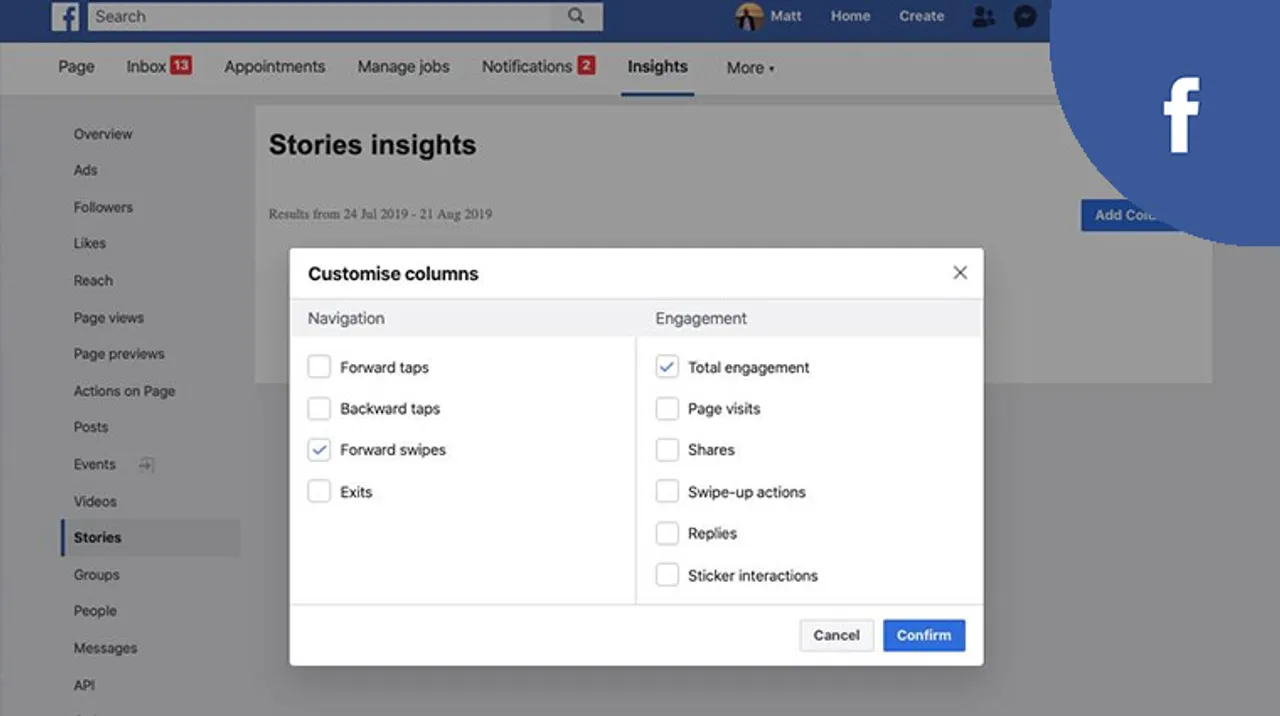Open Ads in Insights sidebar
1280x716 pixels.
85,170
